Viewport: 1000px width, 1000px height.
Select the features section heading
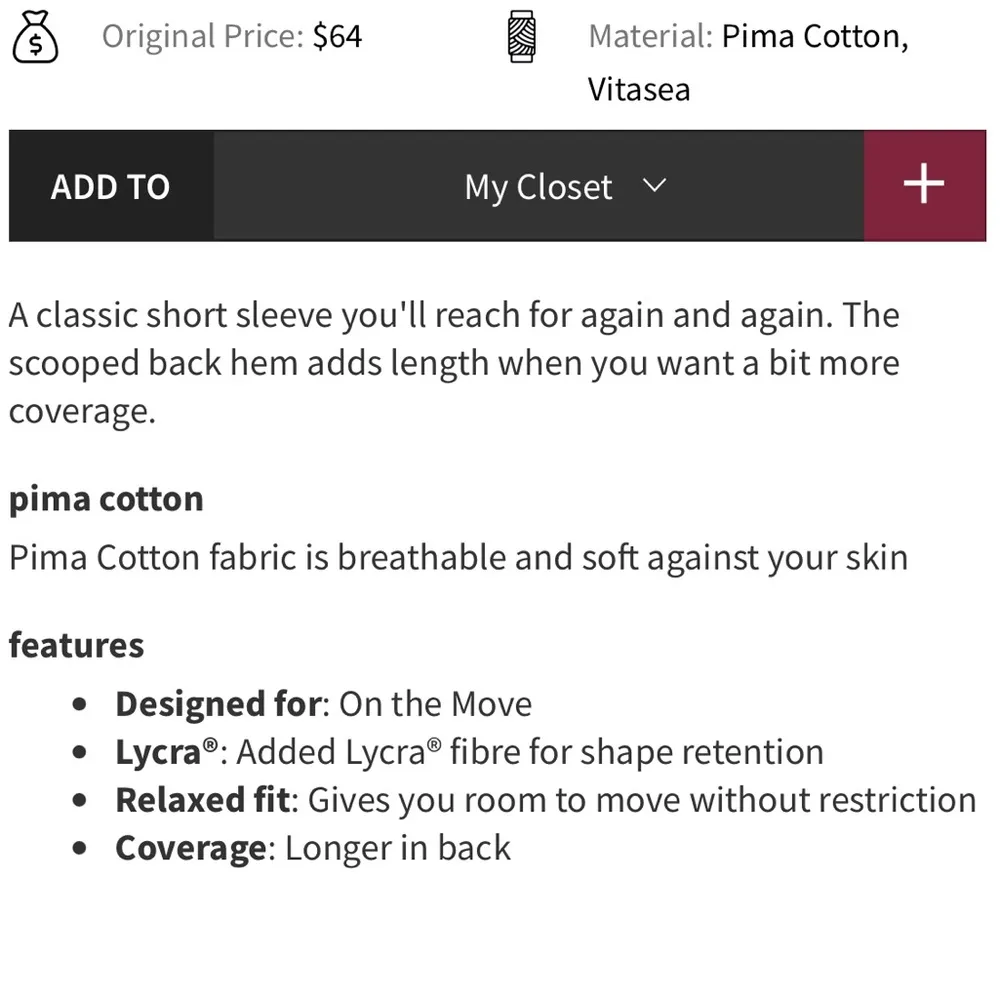(76, 645)
